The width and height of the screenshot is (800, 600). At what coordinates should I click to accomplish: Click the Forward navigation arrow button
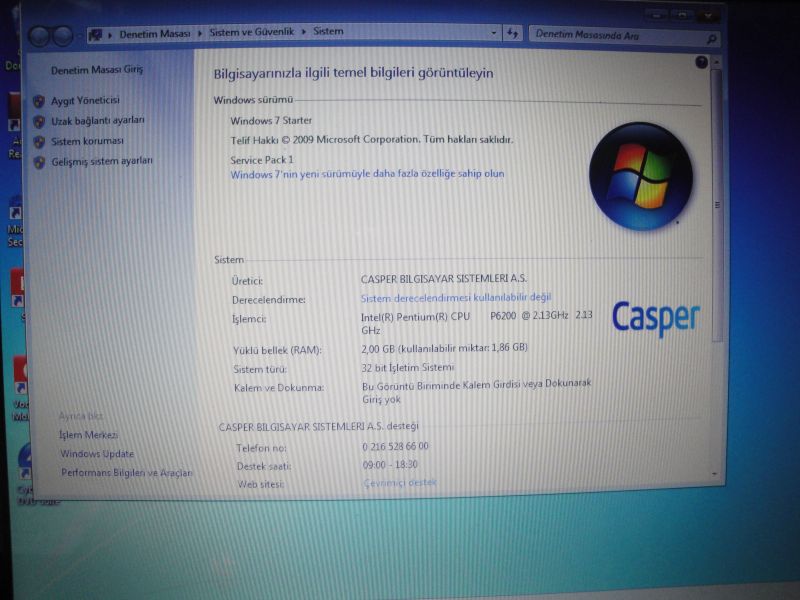pyautogui.click(x=63, y=36)
